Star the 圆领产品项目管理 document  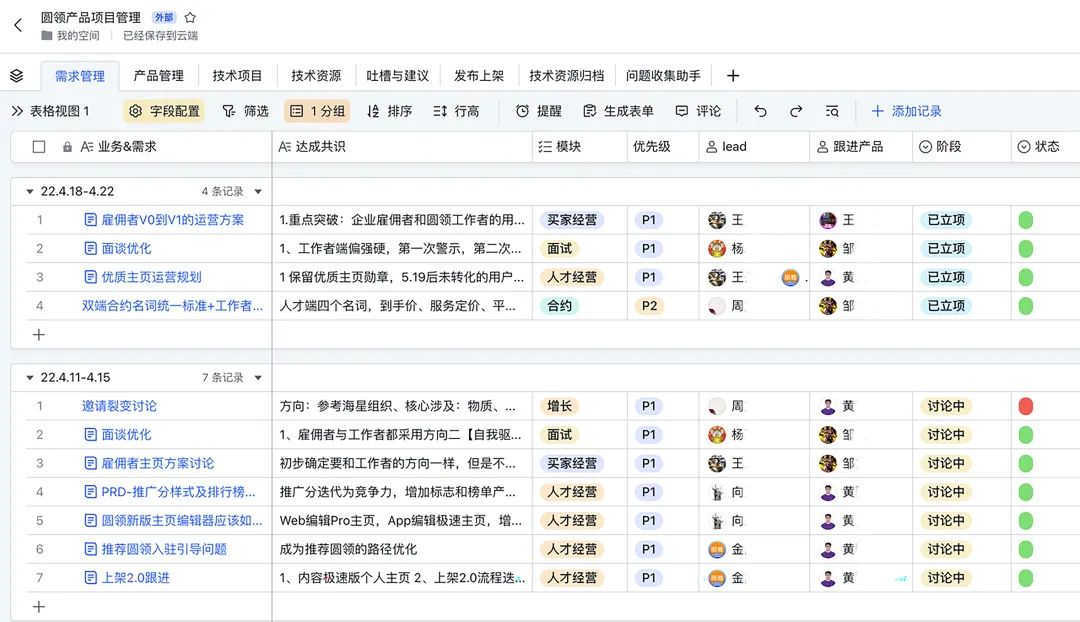pos(190,17)
